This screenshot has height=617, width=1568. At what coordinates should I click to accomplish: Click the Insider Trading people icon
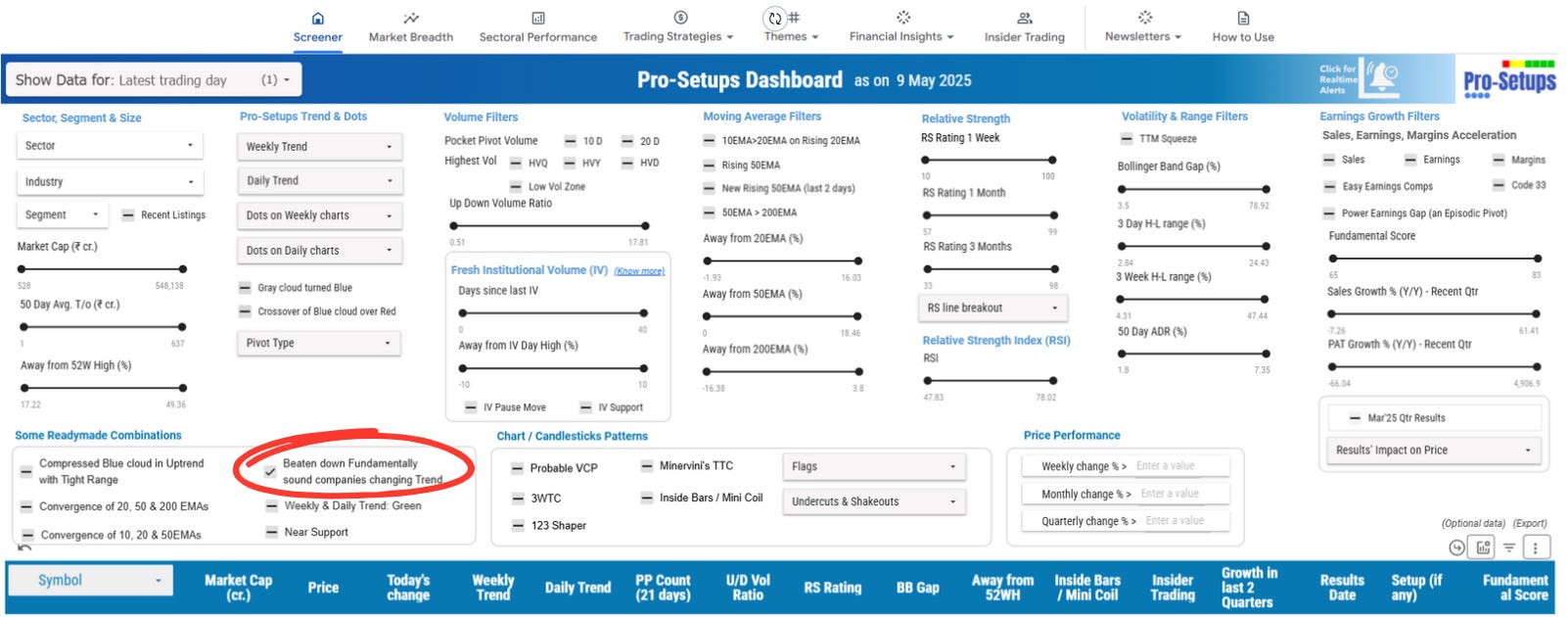pyautogui.click(x=1025, y=19)
